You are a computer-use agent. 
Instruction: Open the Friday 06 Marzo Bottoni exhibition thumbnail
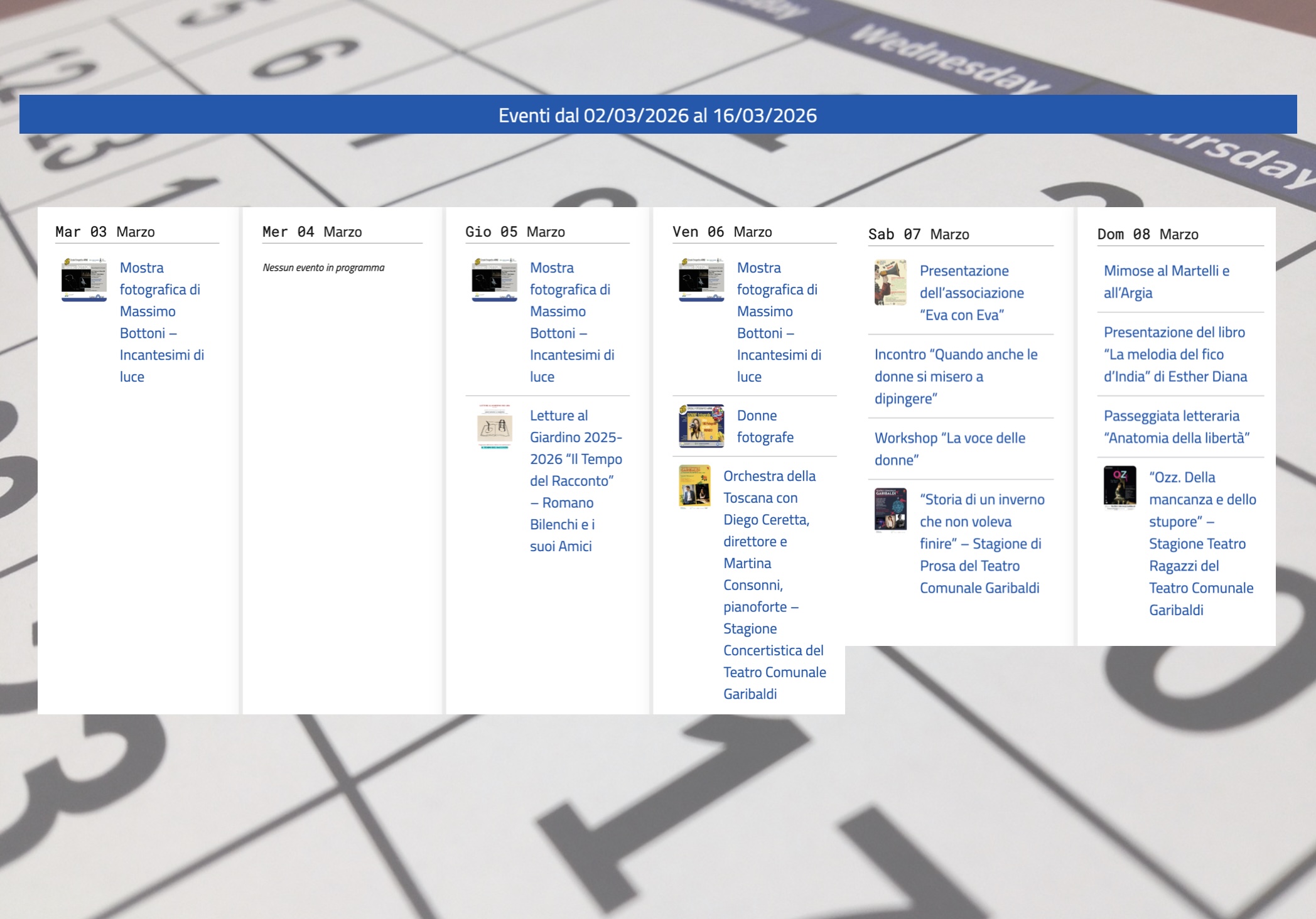click(701, 280)
